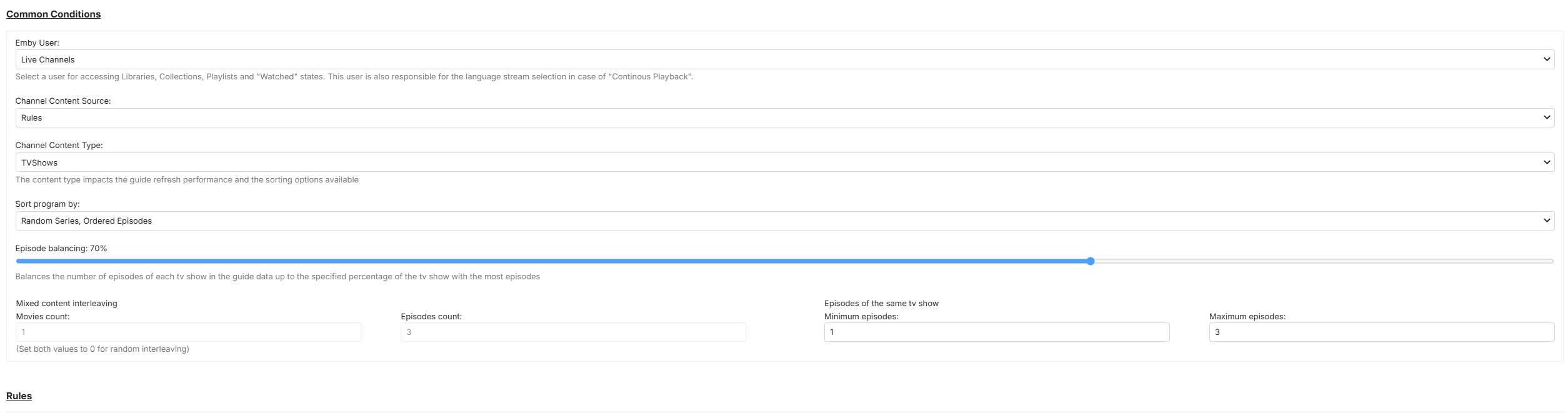
Task: Click into the Maximum episodes field
Action: pyautogui.click(x=1381, y=332)
